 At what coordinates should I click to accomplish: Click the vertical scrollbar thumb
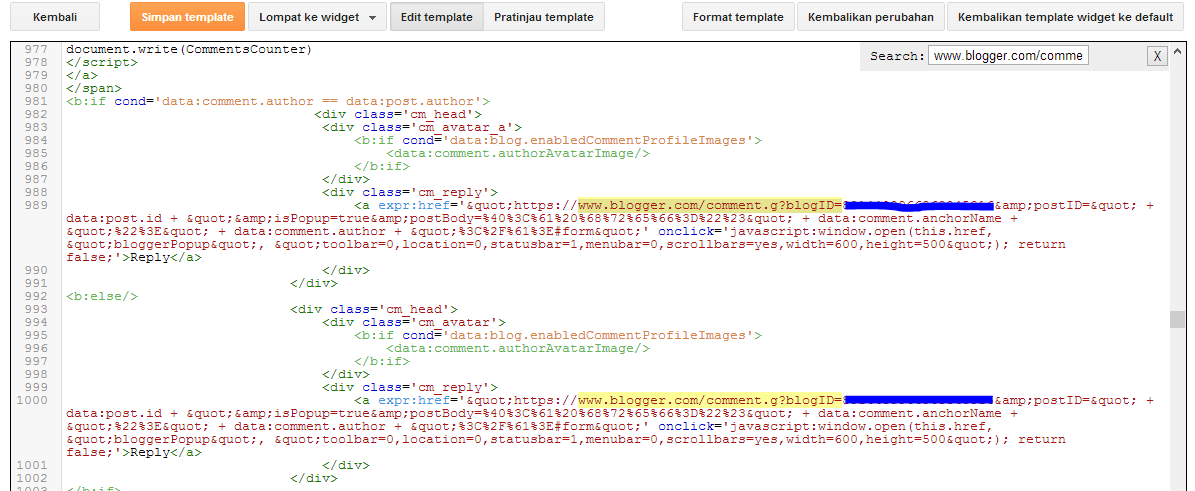(1177, 318)
